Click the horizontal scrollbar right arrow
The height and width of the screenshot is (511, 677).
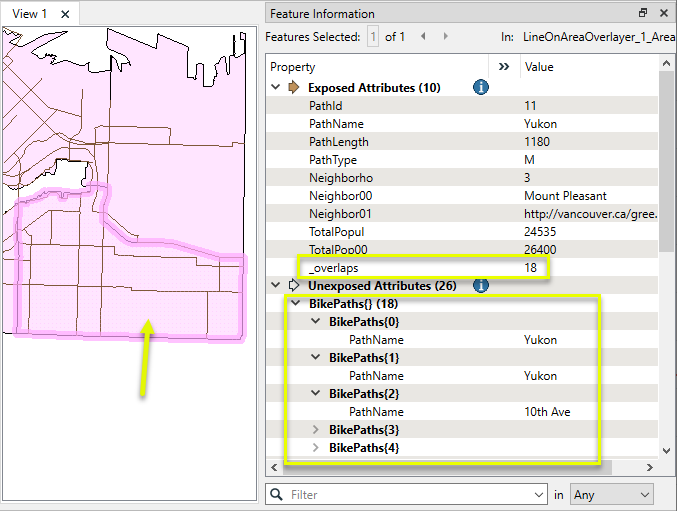pos(653,468)
